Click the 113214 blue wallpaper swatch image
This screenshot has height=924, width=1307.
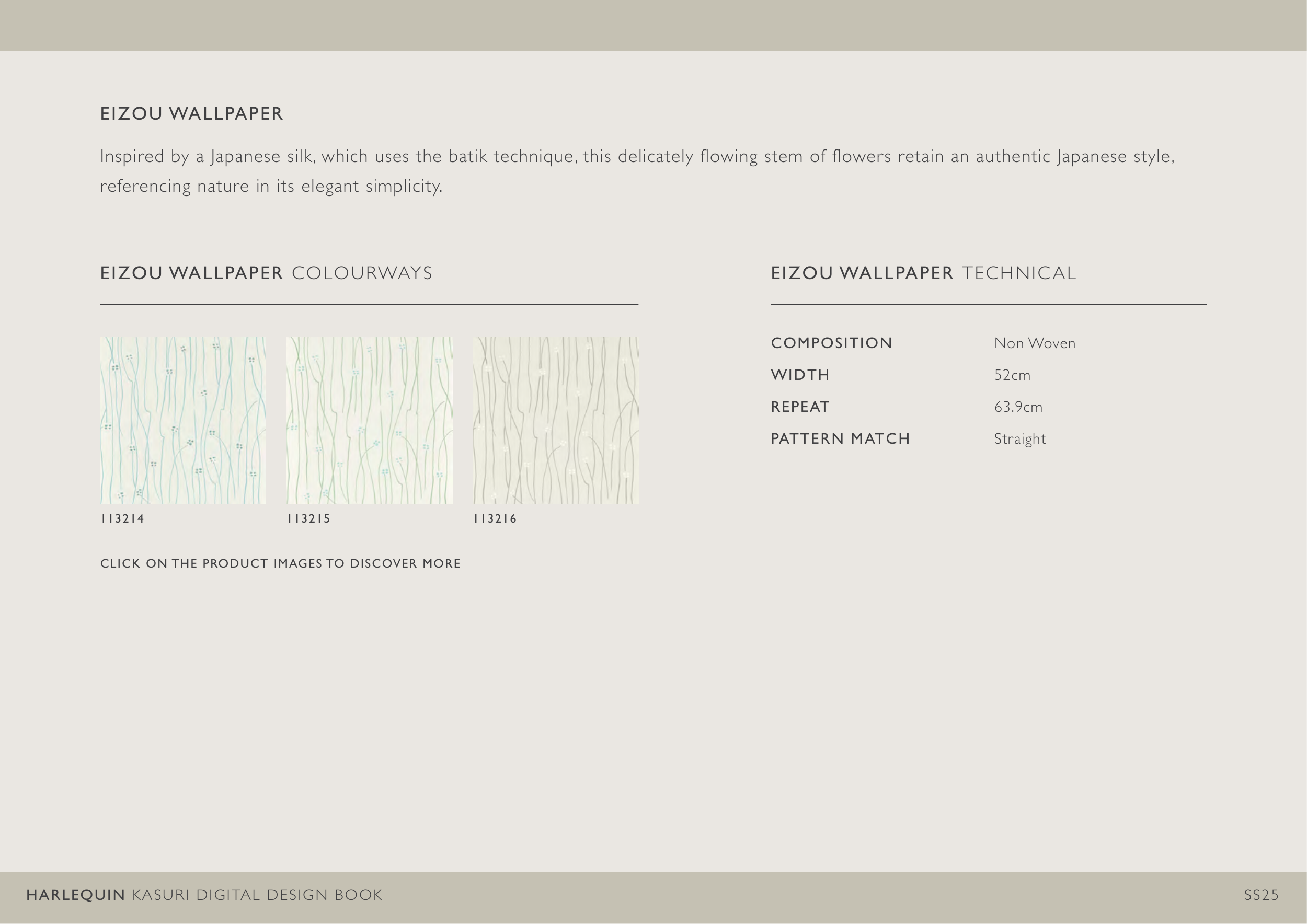183,420
